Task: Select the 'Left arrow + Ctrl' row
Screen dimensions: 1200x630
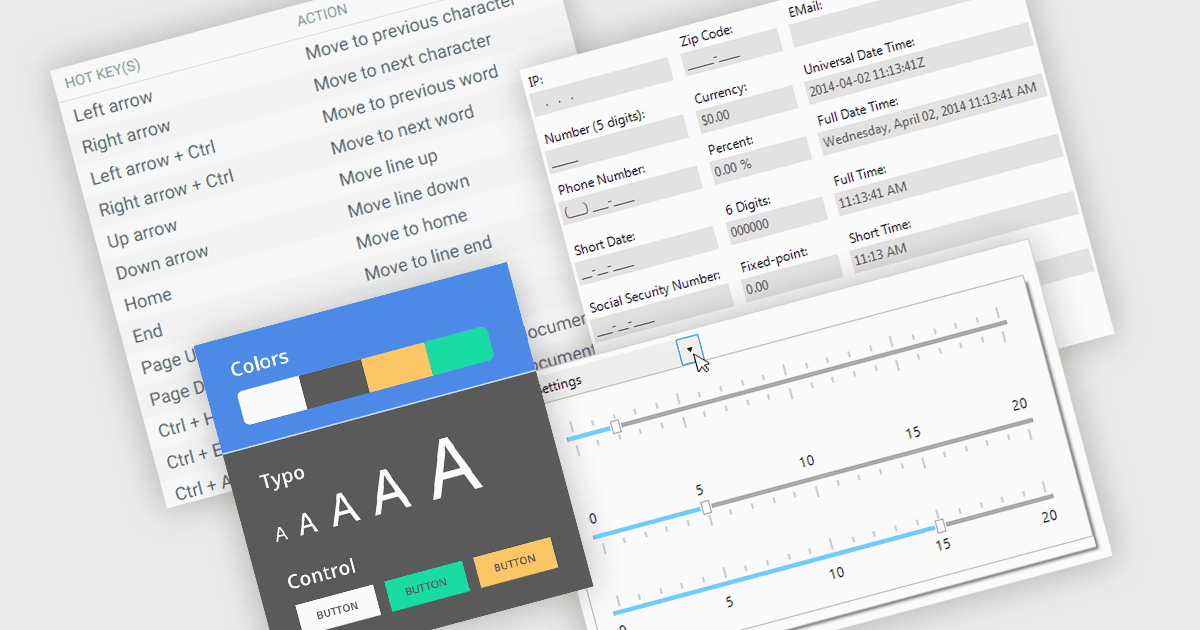Action: pyautogui.click(x=153, y=163)
